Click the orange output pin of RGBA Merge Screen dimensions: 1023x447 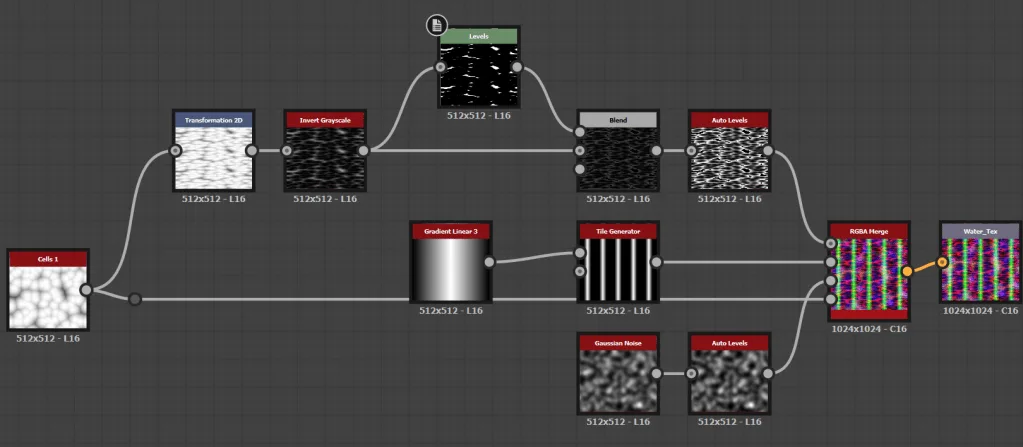907,271
